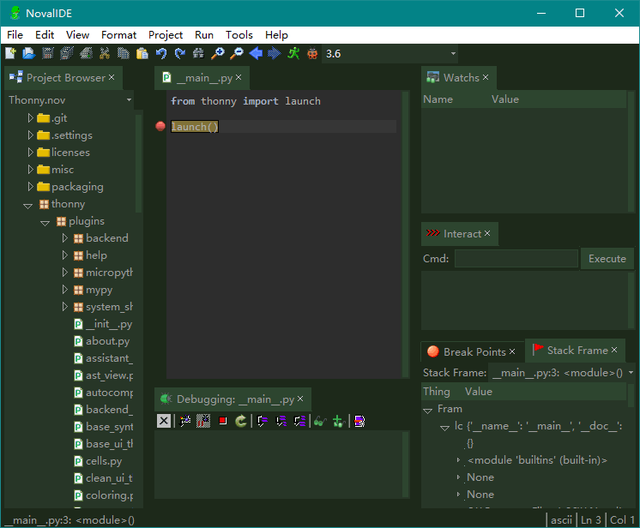Click the blue Navigate back arrow
640x528 pixels.
(x=256, y=53)
